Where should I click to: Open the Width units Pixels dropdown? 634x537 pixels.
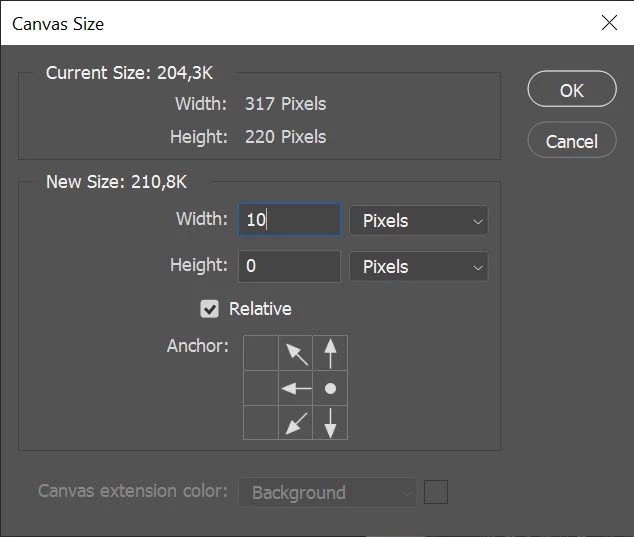(x=418, y=221)
